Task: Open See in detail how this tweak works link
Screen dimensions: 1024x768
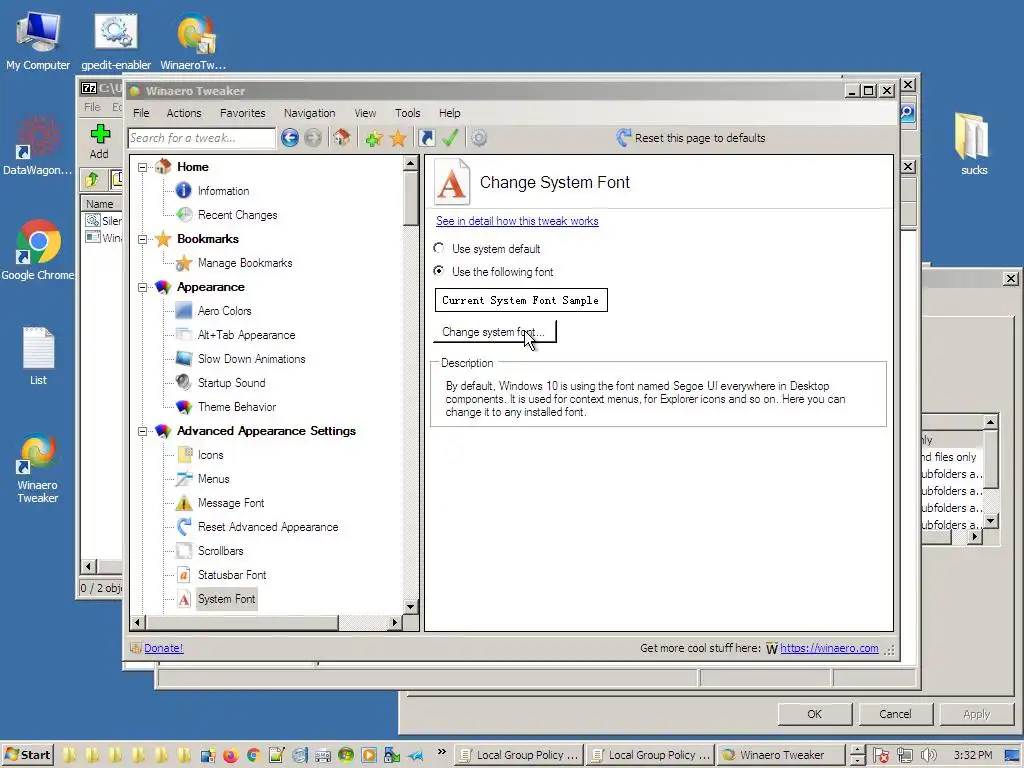Action: click(517, 221)
